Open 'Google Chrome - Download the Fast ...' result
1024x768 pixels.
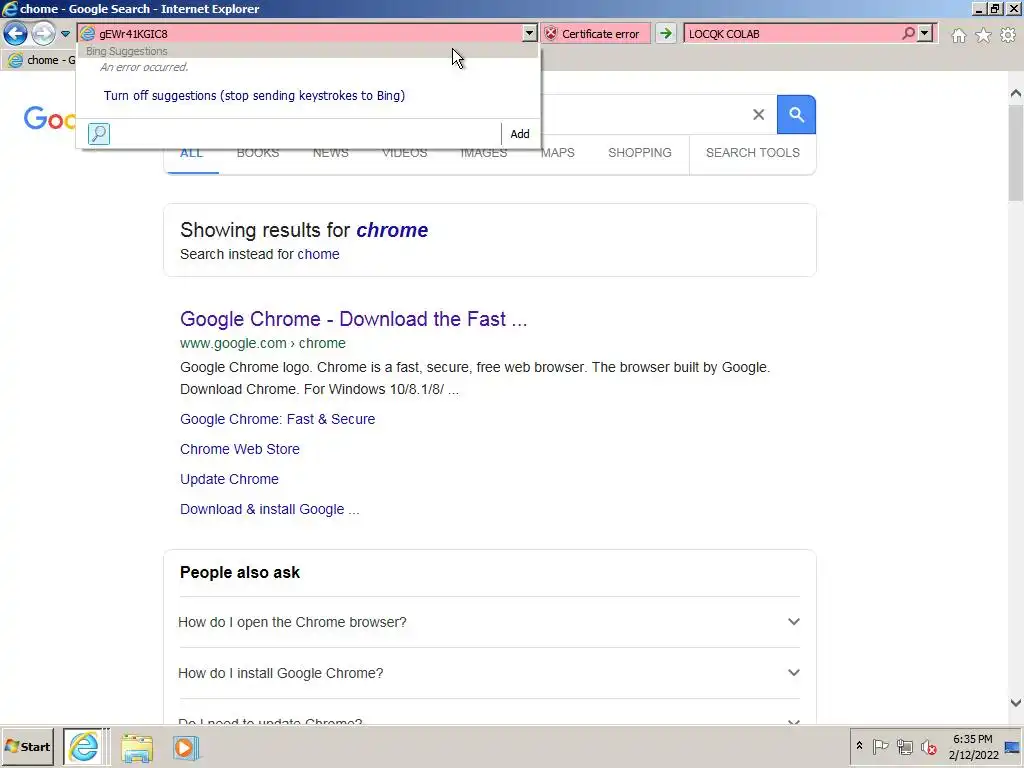[353, 319]
